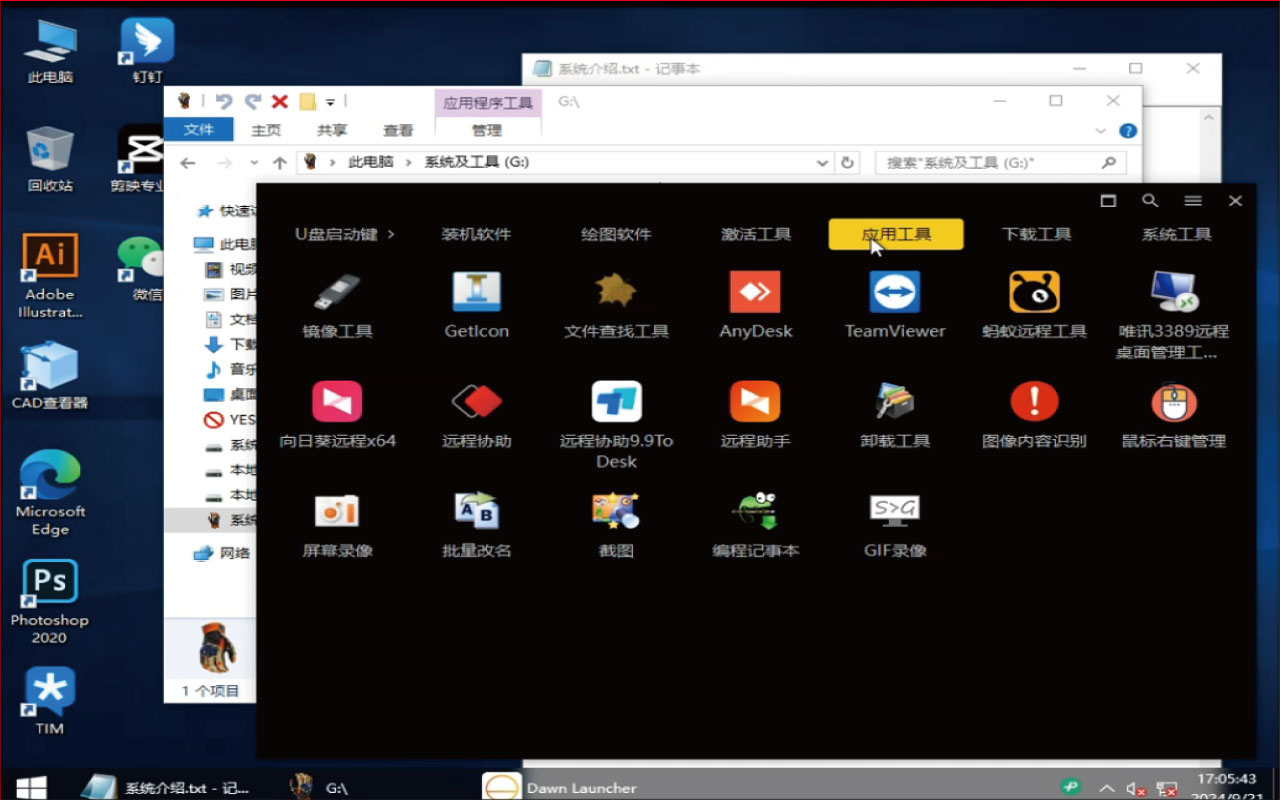Screen dimensions: 1280x800
Task: Open Explorer help question mark
Action: (x=1128, y=131)
